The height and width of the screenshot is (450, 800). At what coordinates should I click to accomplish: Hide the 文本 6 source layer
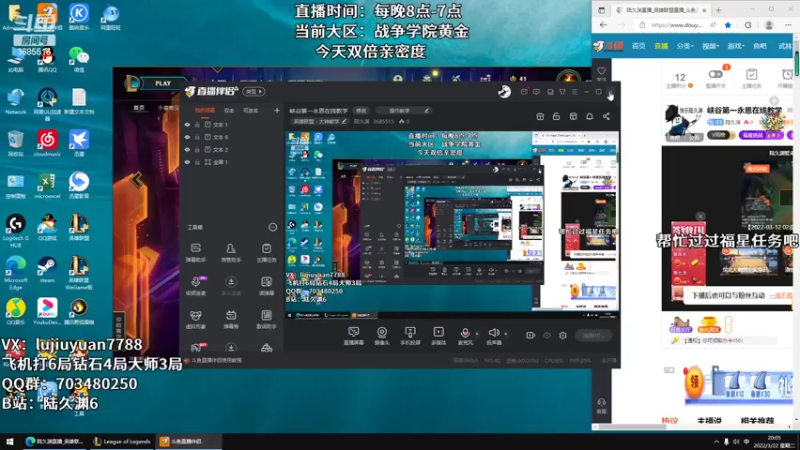pos(187,137)
